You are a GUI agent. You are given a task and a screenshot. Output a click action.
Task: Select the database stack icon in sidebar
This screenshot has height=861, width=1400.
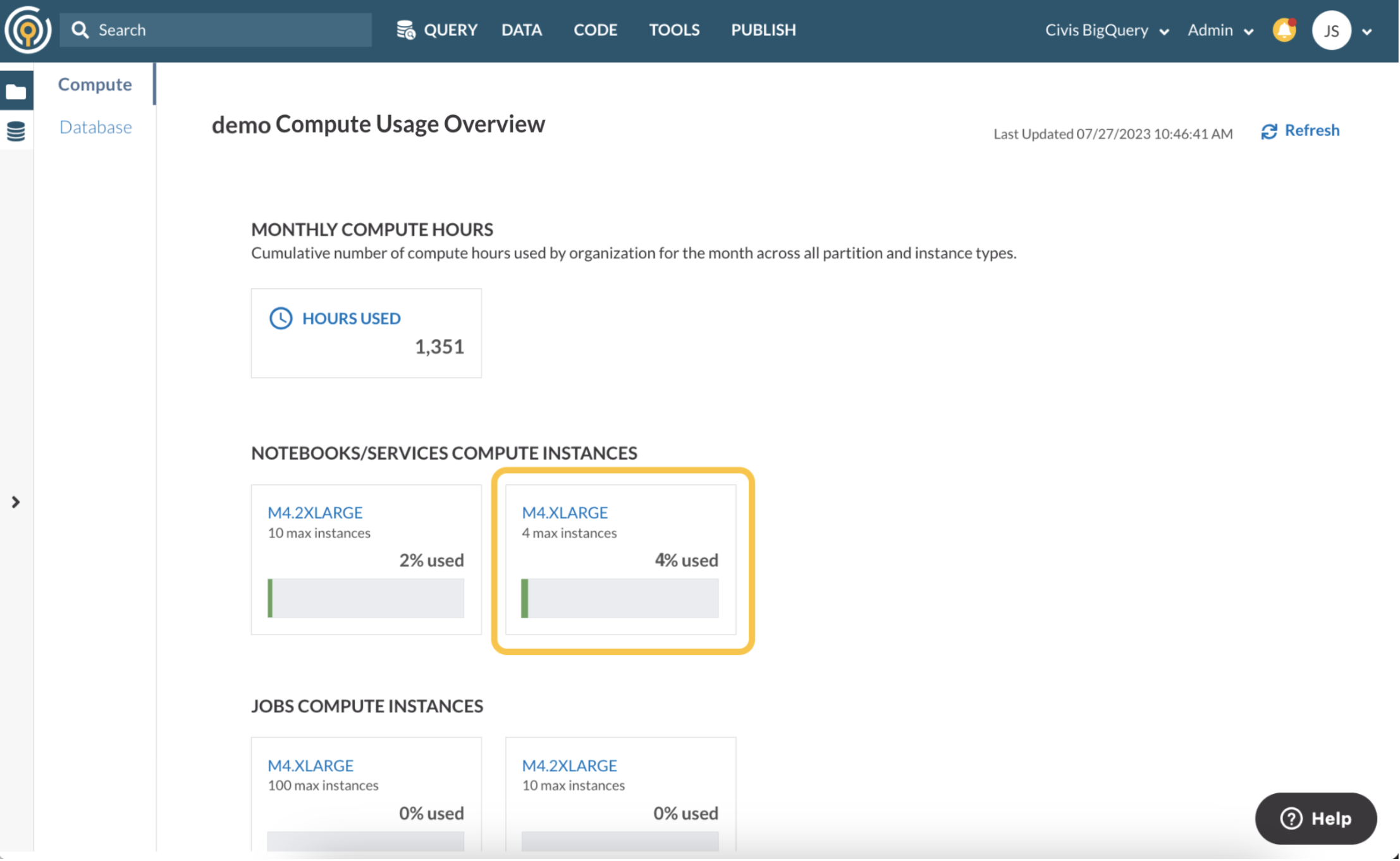(x=16, y=131)
